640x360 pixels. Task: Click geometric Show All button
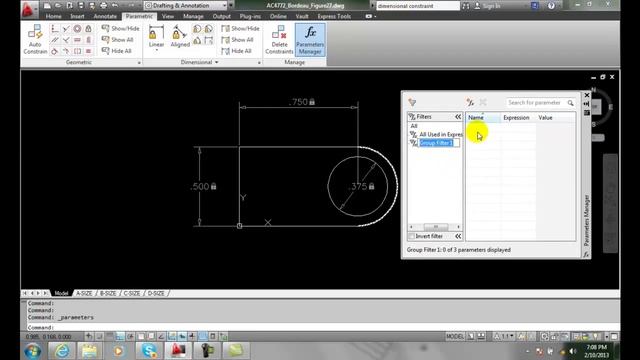118,40
